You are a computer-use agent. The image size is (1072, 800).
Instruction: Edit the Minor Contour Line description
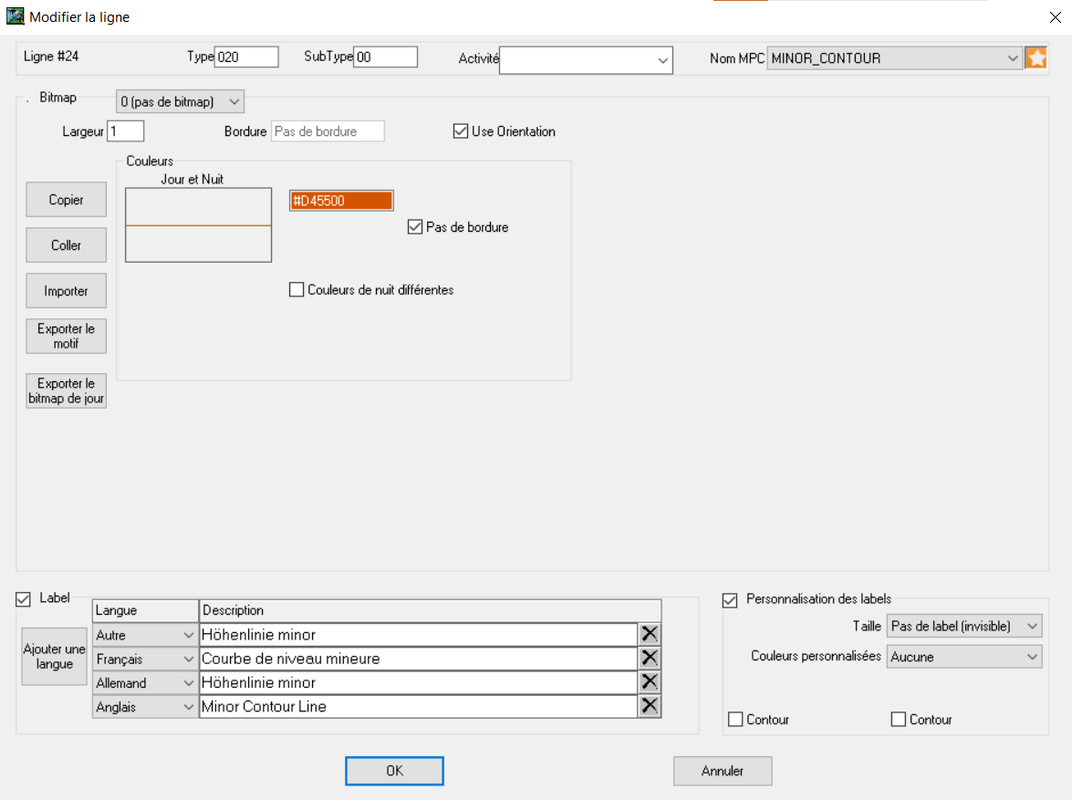point(418,706)
